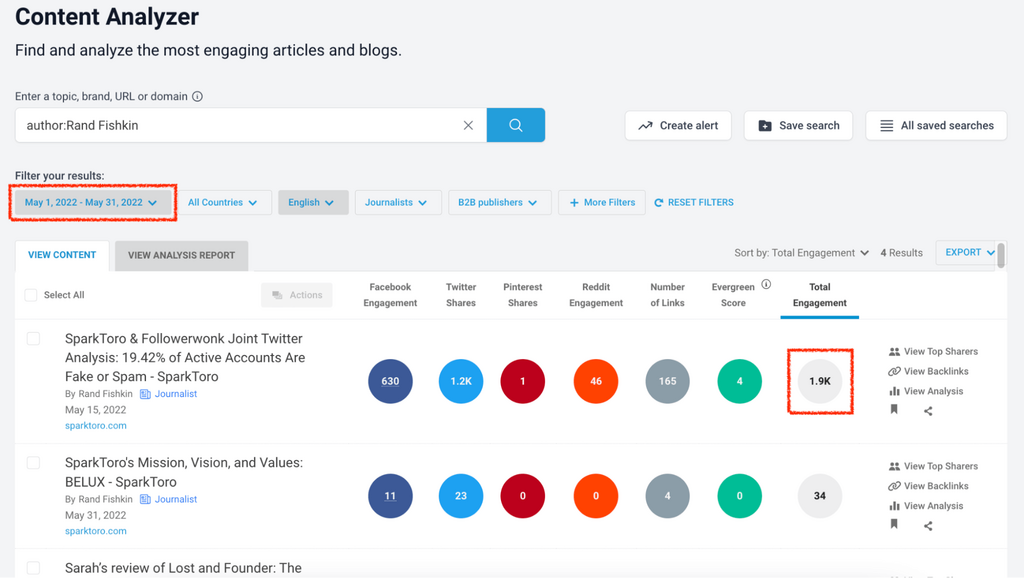
Task: Click info icon next to search field label
Action: click(x=197, y=97)
